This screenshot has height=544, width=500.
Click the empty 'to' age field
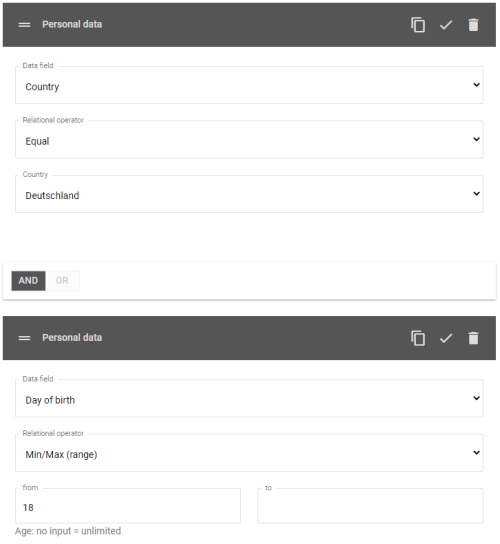coord(370,506)
